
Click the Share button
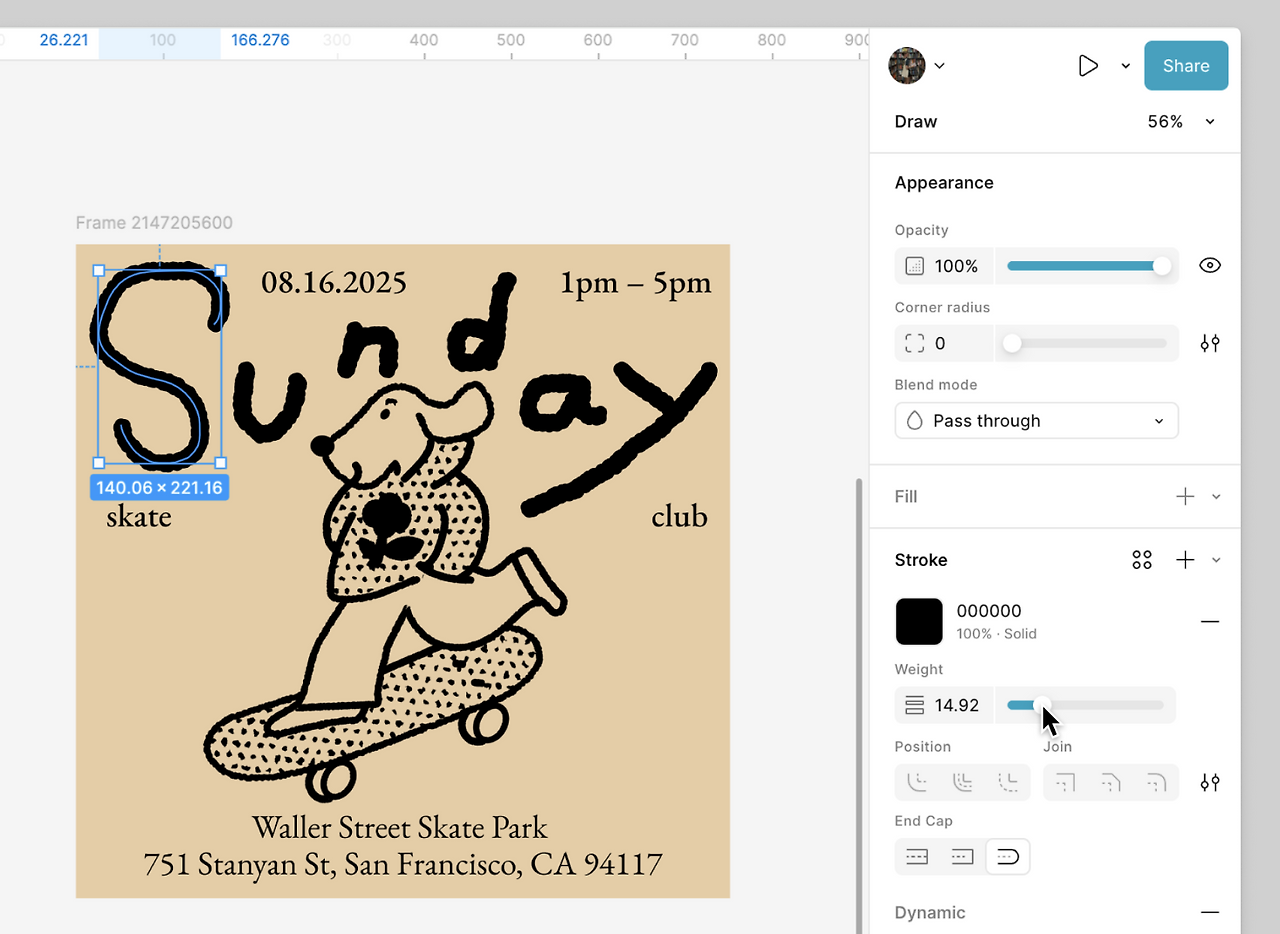pos(1186,66)
